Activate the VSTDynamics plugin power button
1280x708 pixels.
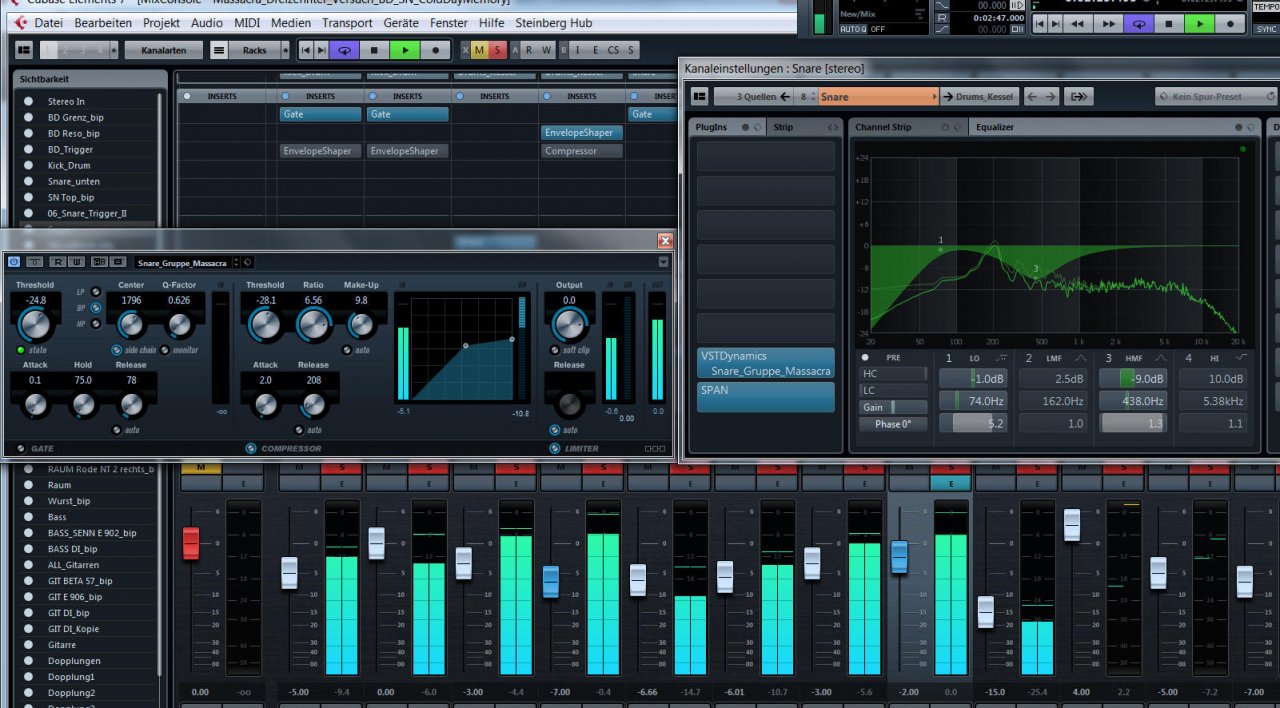coord(14,262)
